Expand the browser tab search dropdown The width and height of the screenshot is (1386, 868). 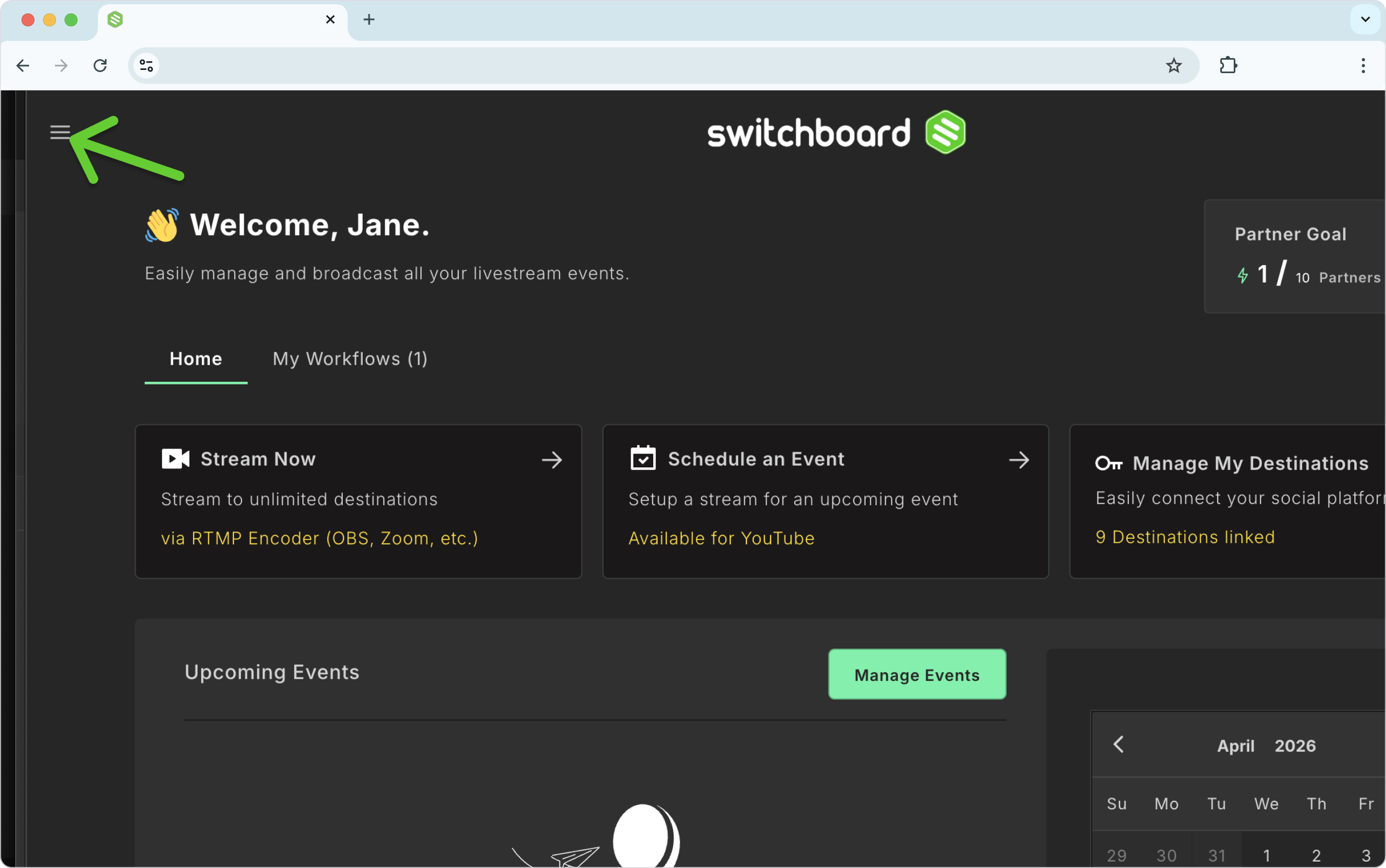(1366, 19)
